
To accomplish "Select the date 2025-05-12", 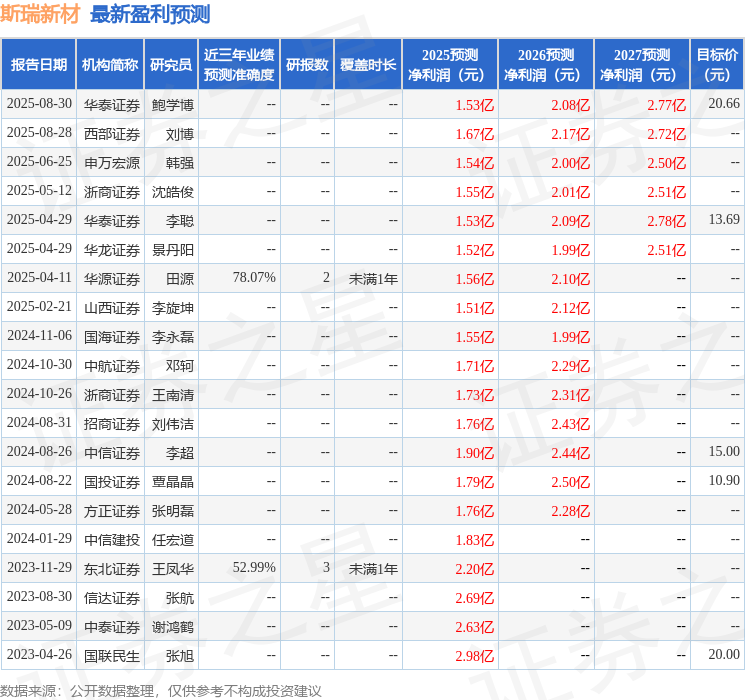I will point(39,191).
